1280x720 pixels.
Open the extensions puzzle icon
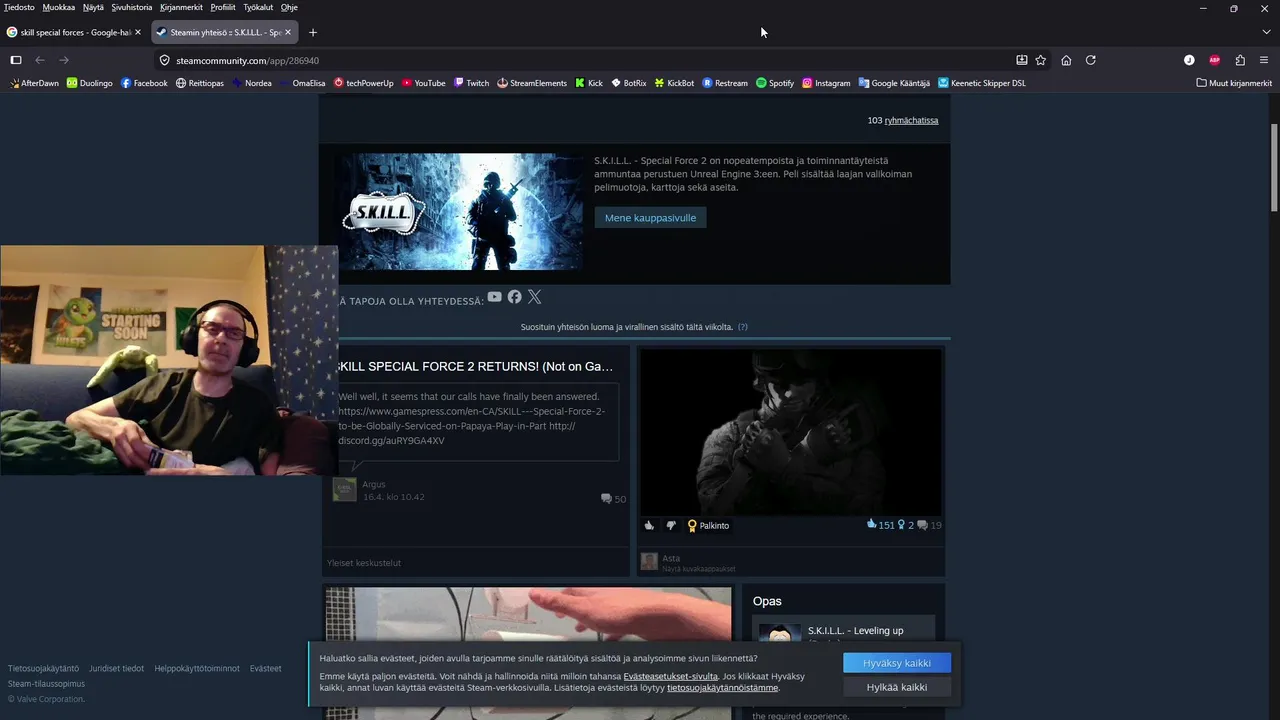(x=1240, y=60)
